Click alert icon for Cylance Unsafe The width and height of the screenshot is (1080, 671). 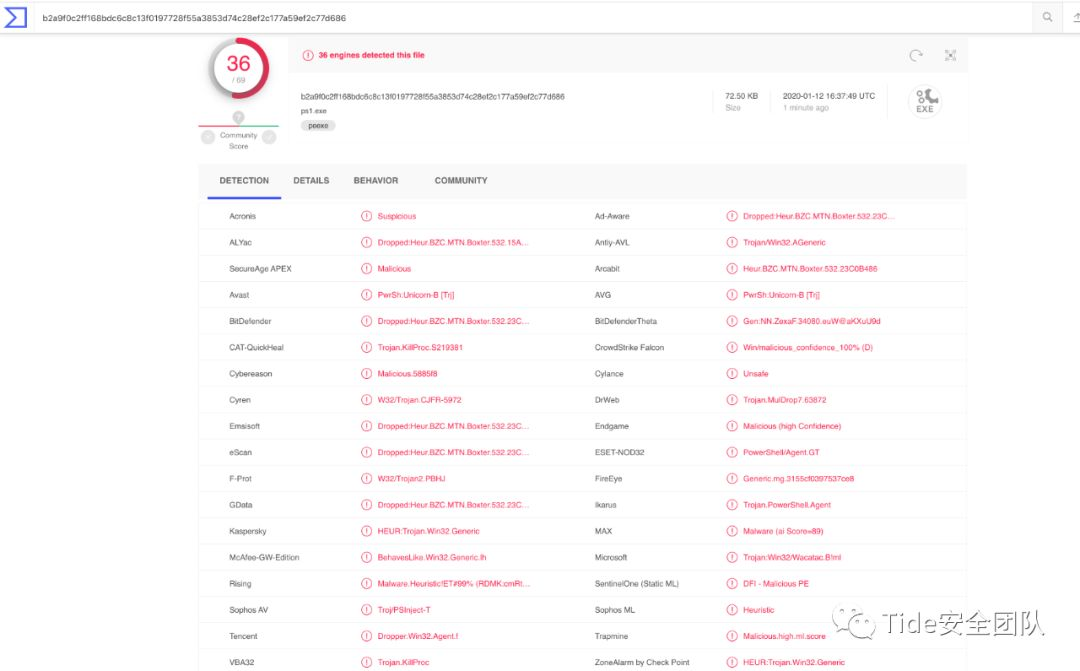pos(732,373)
